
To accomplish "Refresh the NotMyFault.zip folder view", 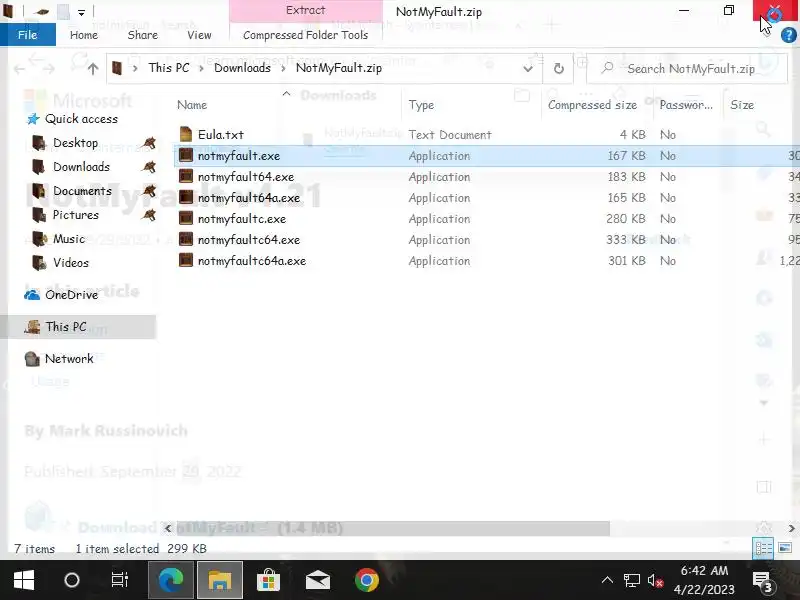I will tap(559, 68).
